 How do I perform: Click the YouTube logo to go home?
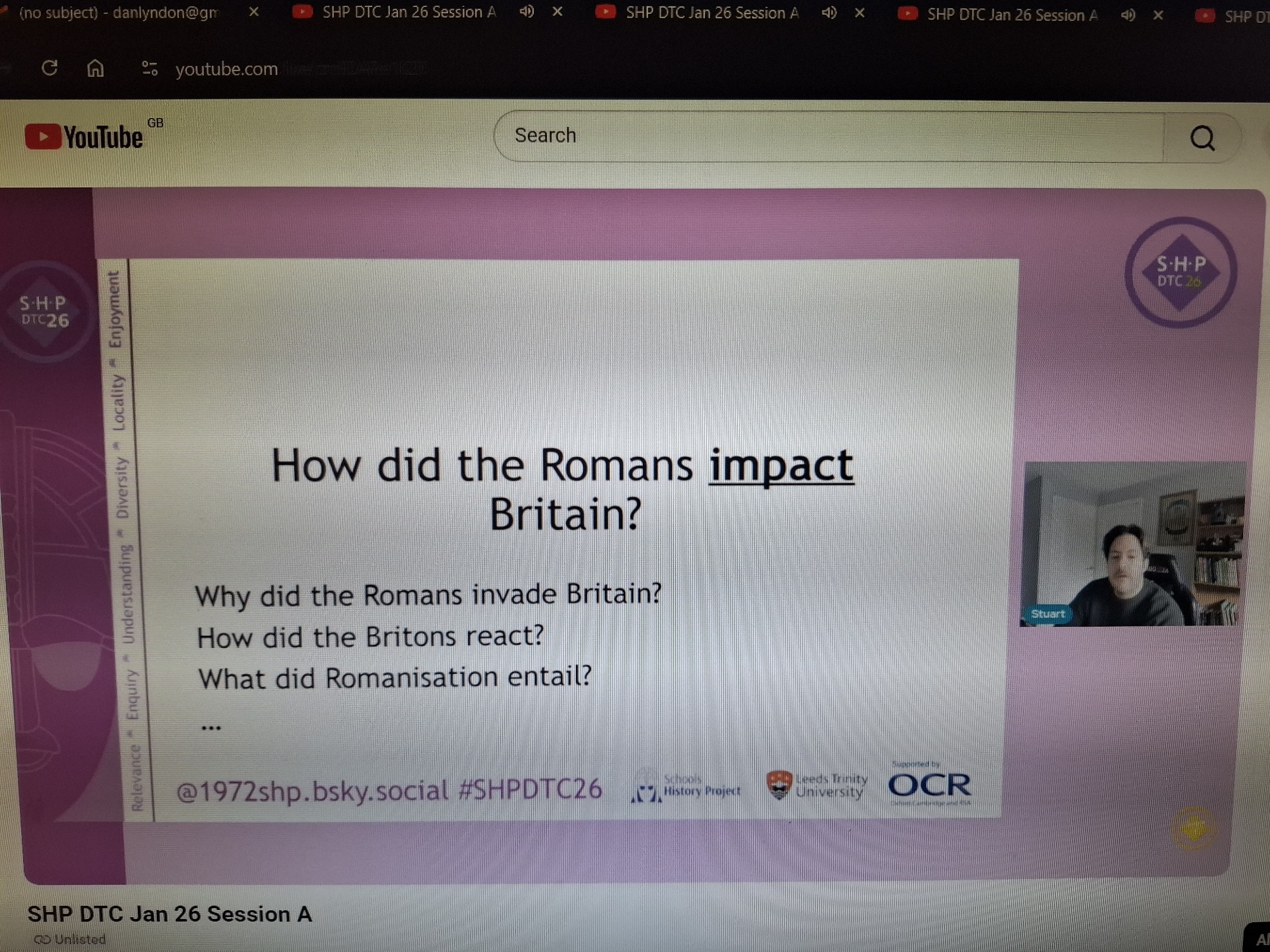tap(84, 137)
